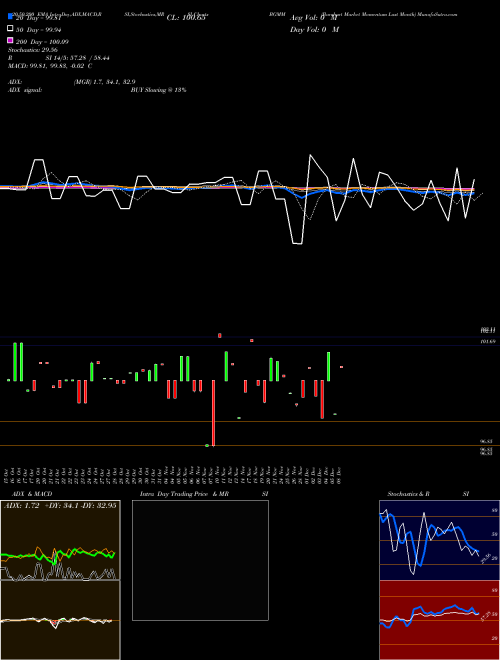Screen dimensions: 500x660
Task: Click the 'Intra Day Trading Price & MR' panel title
Action: click(x=184, y=494)
